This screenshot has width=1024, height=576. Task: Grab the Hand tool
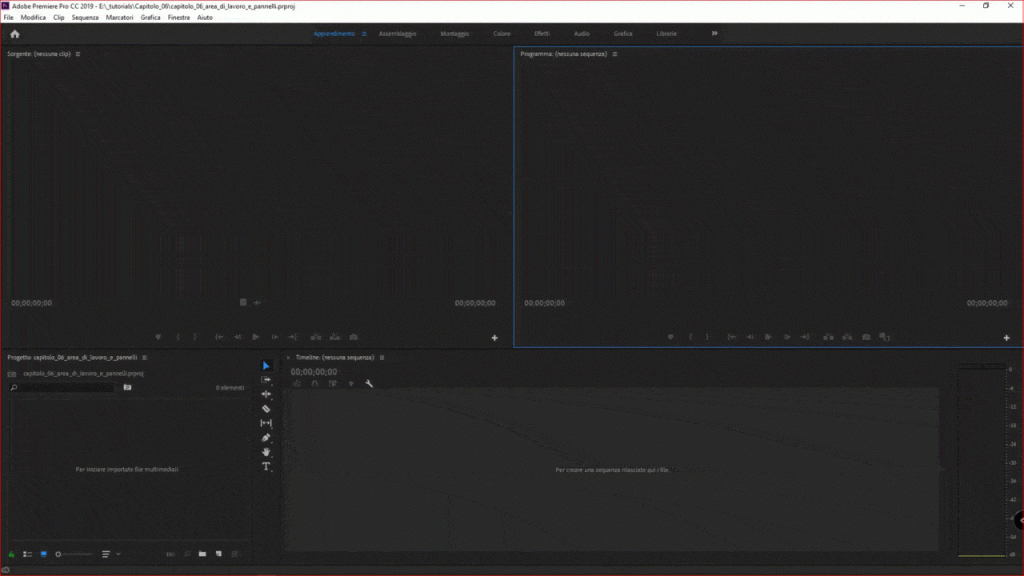(x=265, y=451)
